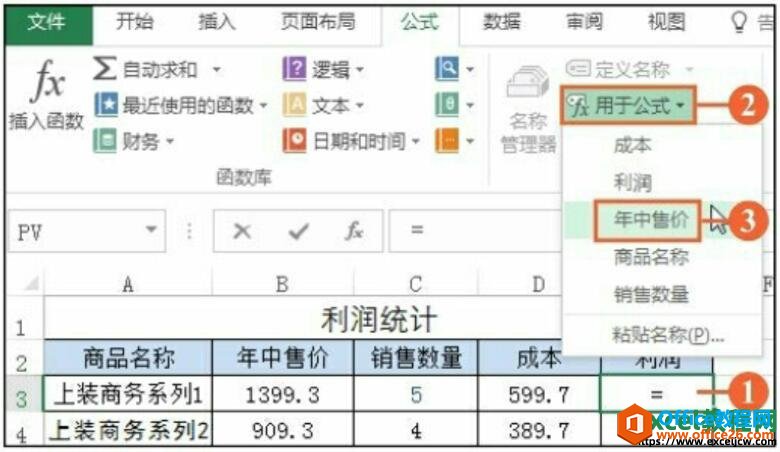Click cell with value 909.3

click(283, 429)
